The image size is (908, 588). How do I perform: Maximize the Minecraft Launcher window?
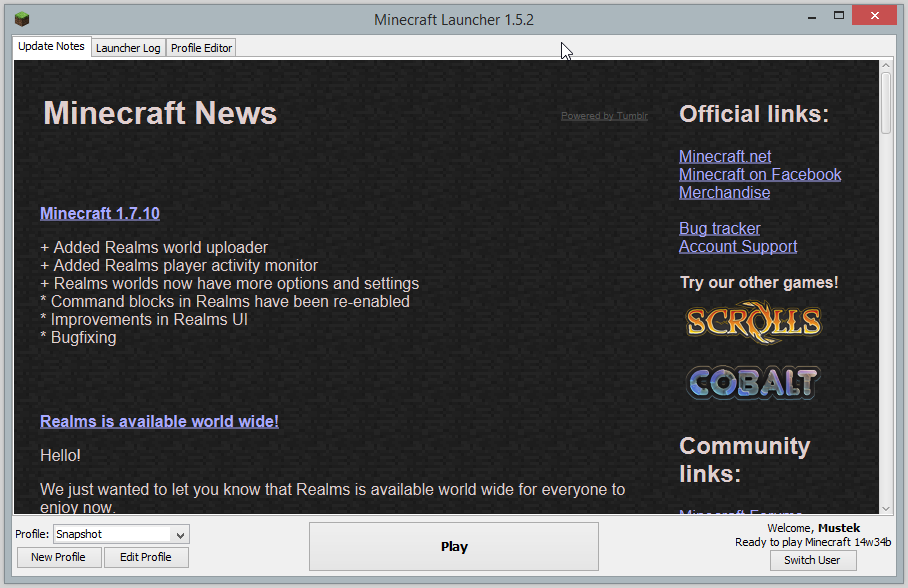coord(839,16)
